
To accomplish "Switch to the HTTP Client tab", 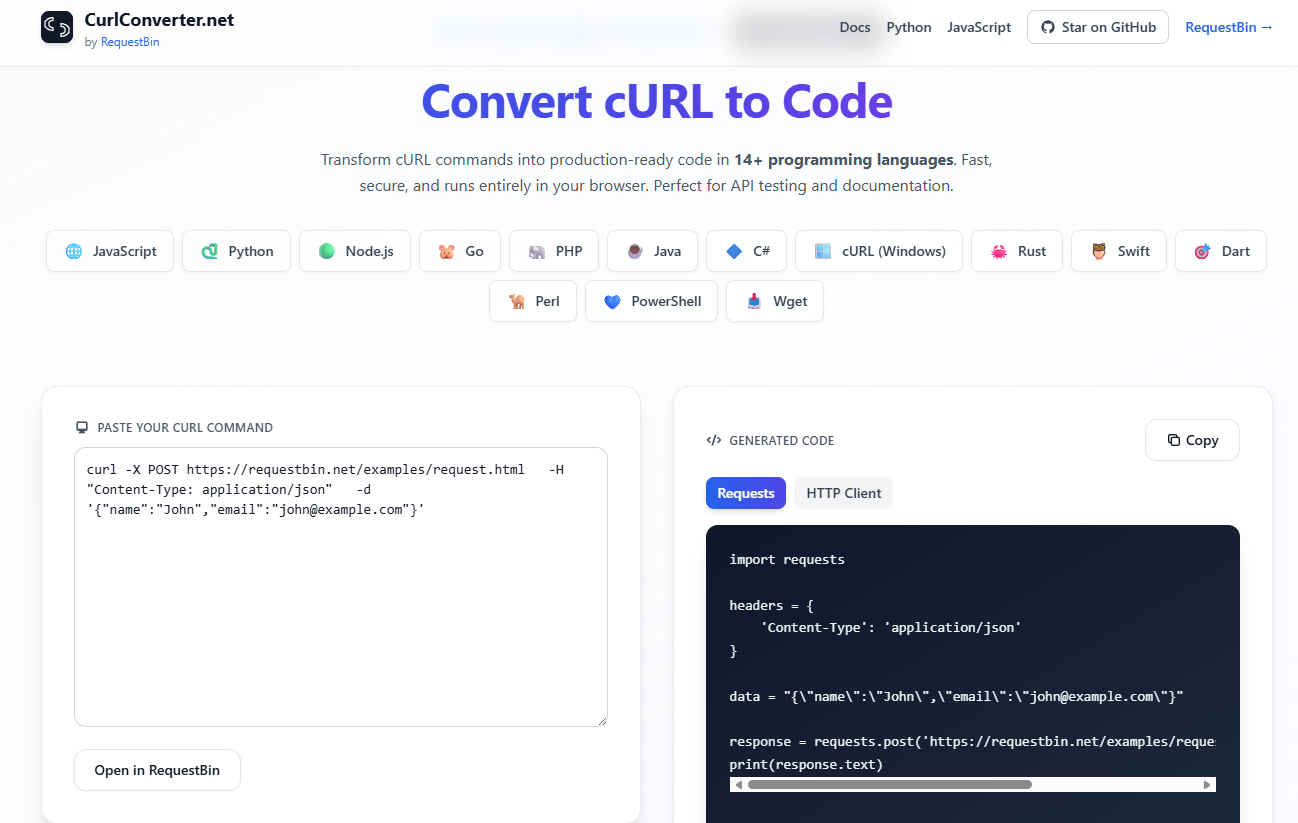I will pos(842,492).
